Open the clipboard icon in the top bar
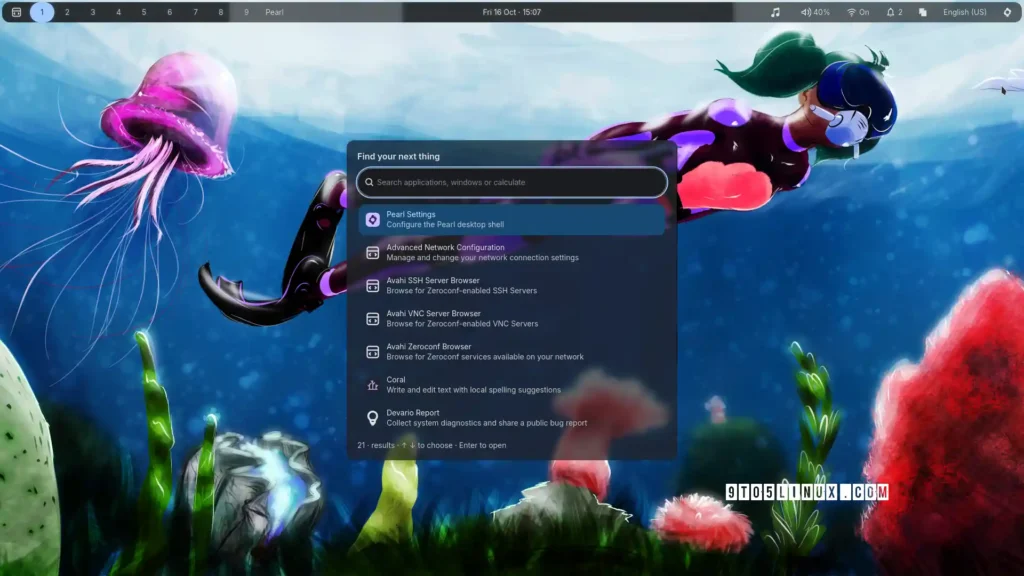 923,12
